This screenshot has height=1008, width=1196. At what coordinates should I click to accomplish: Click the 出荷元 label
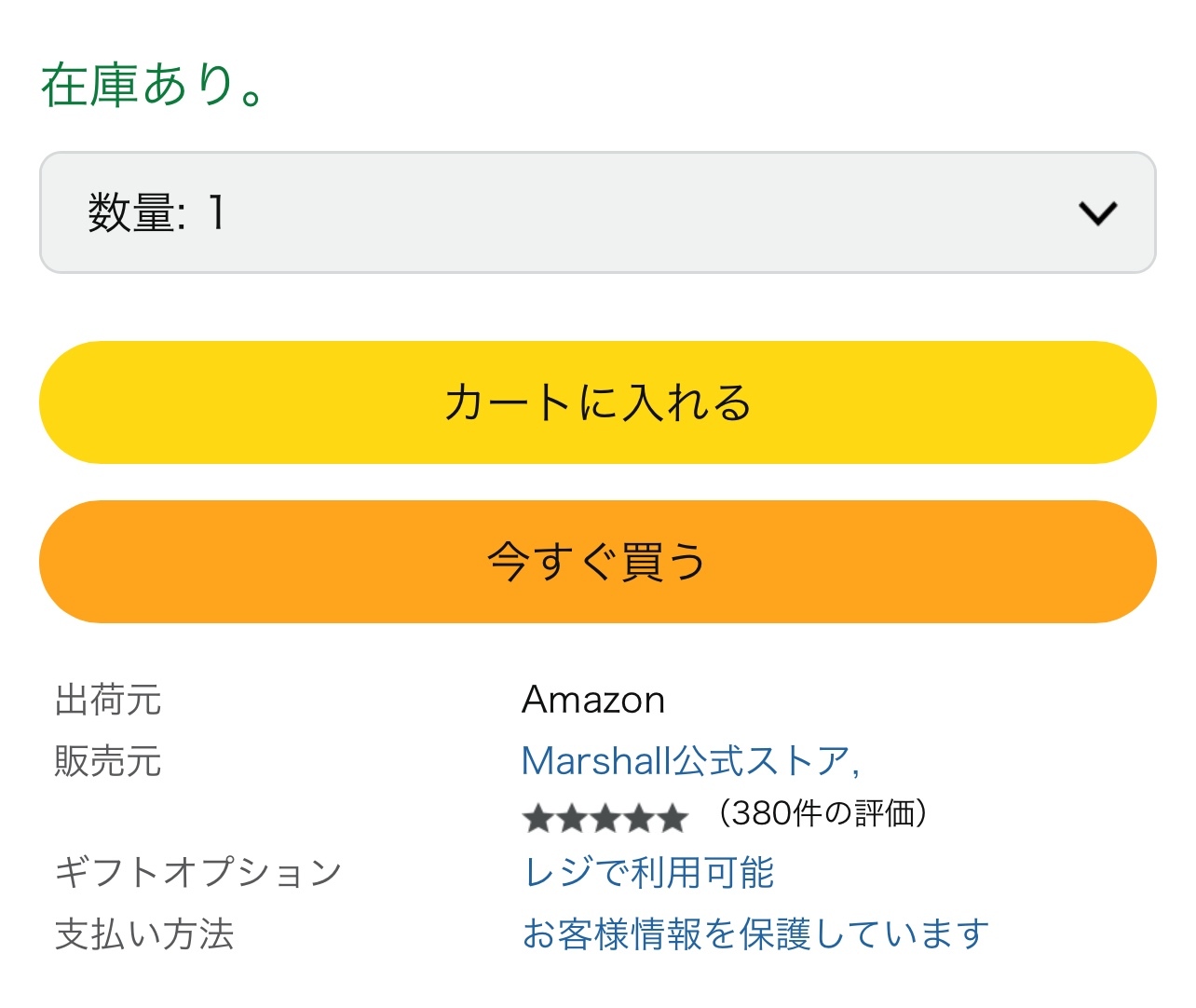(x=108, y=700)
